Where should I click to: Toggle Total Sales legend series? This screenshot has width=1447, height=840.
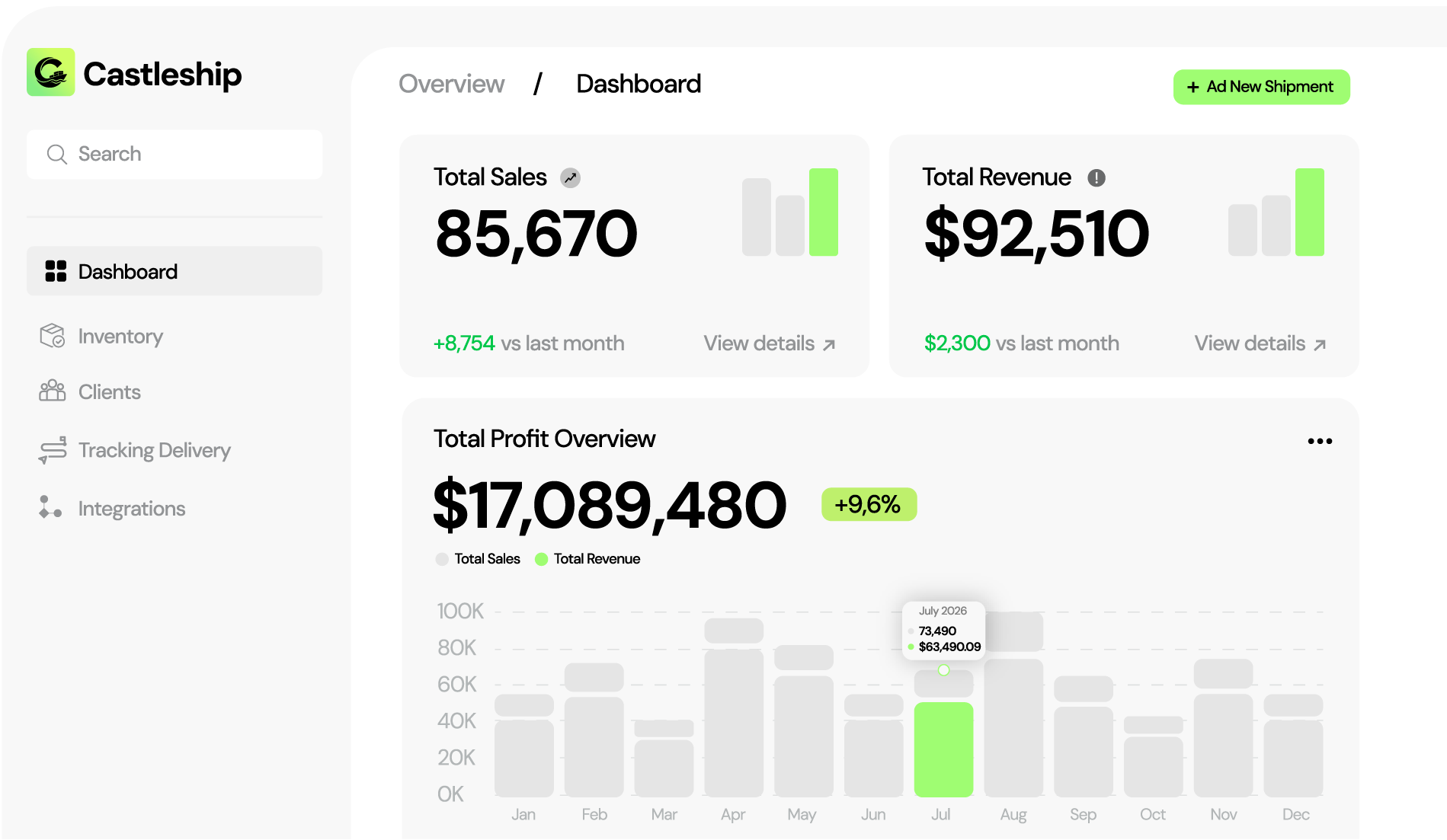click(478, 559)
